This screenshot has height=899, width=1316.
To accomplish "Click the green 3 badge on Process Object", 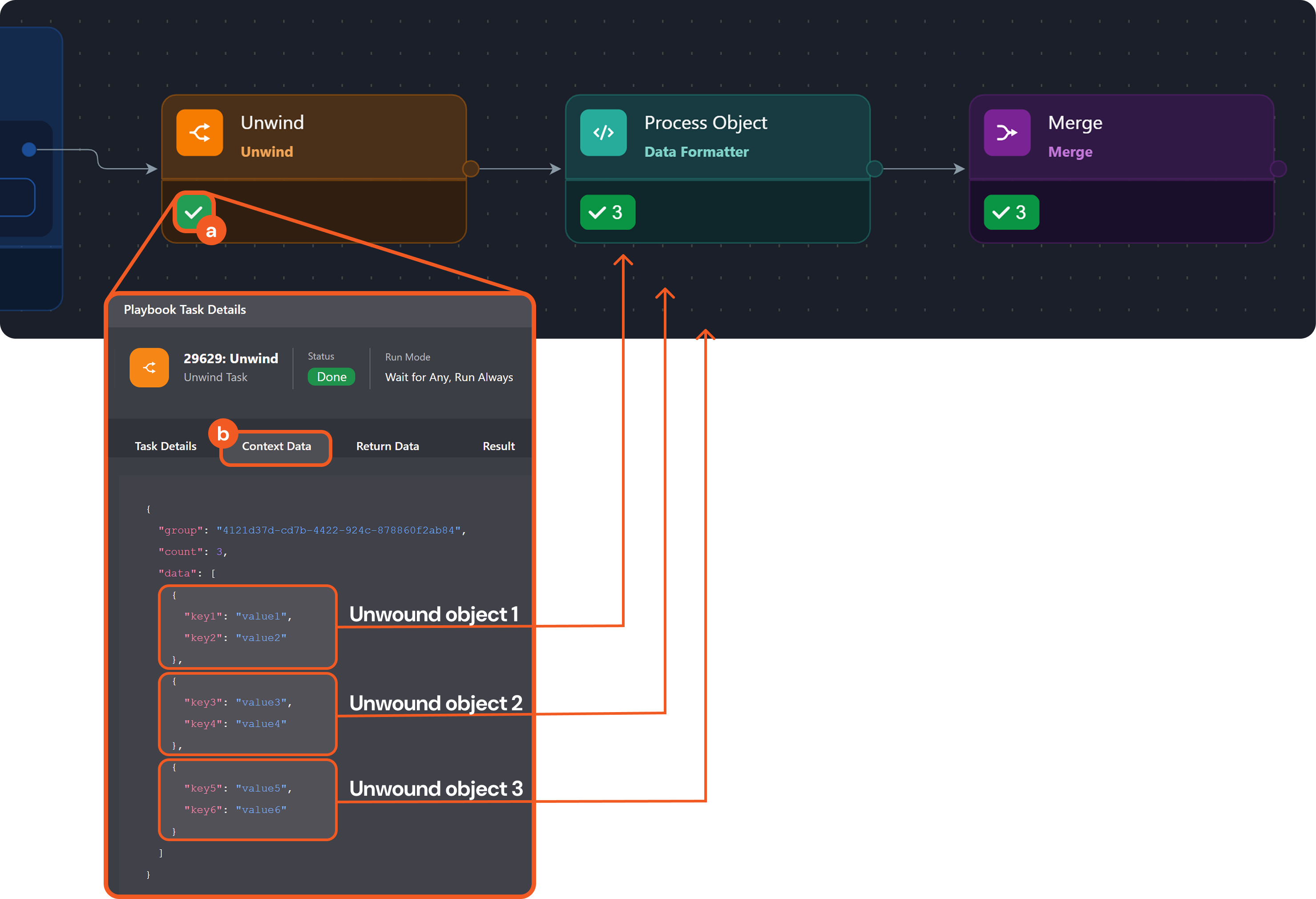I will [607, 212].
